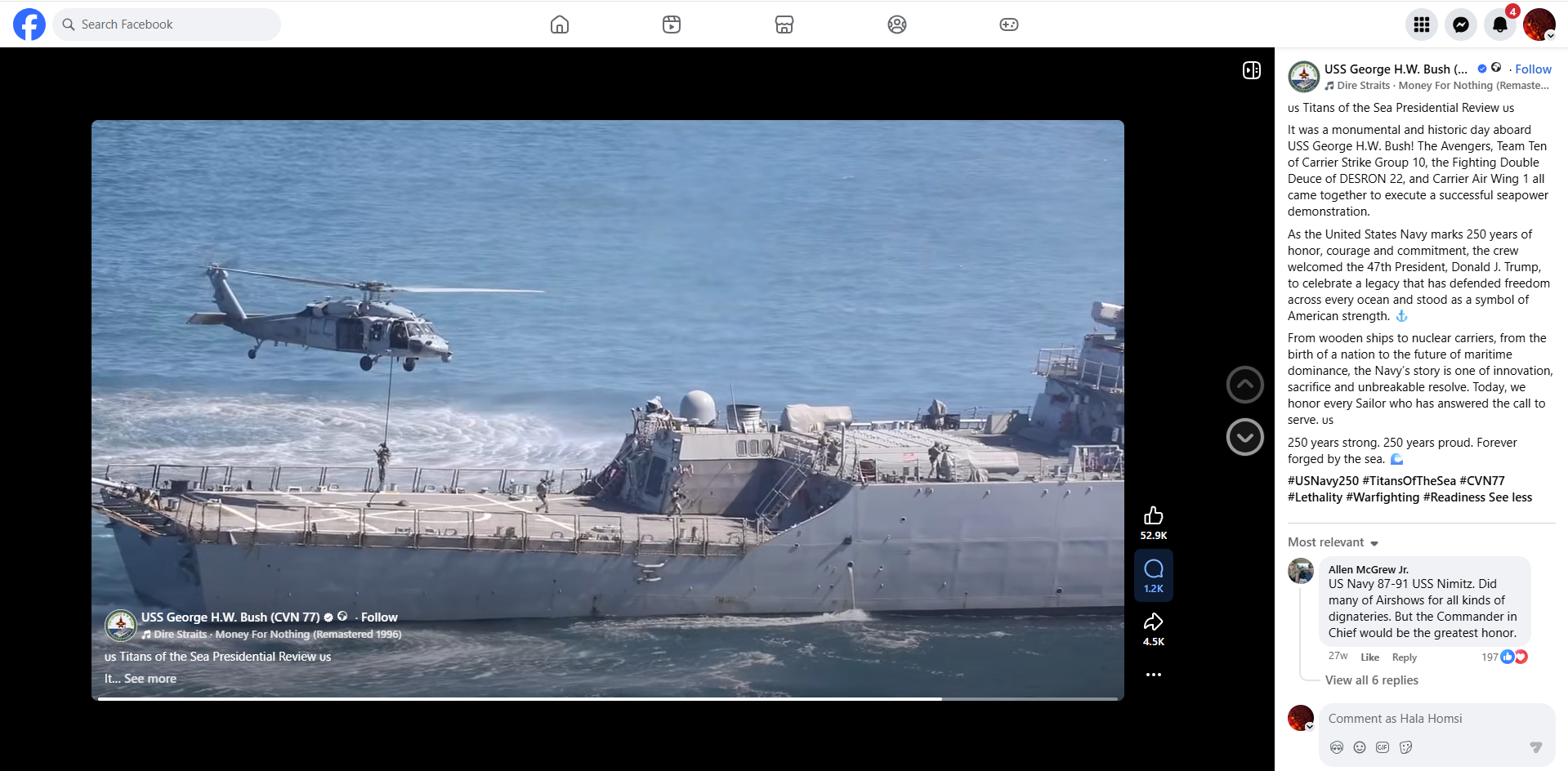Insert a GIF using the GIF icon
1568x771 pixels.
pyautogui.click(x=1383, y=747)
